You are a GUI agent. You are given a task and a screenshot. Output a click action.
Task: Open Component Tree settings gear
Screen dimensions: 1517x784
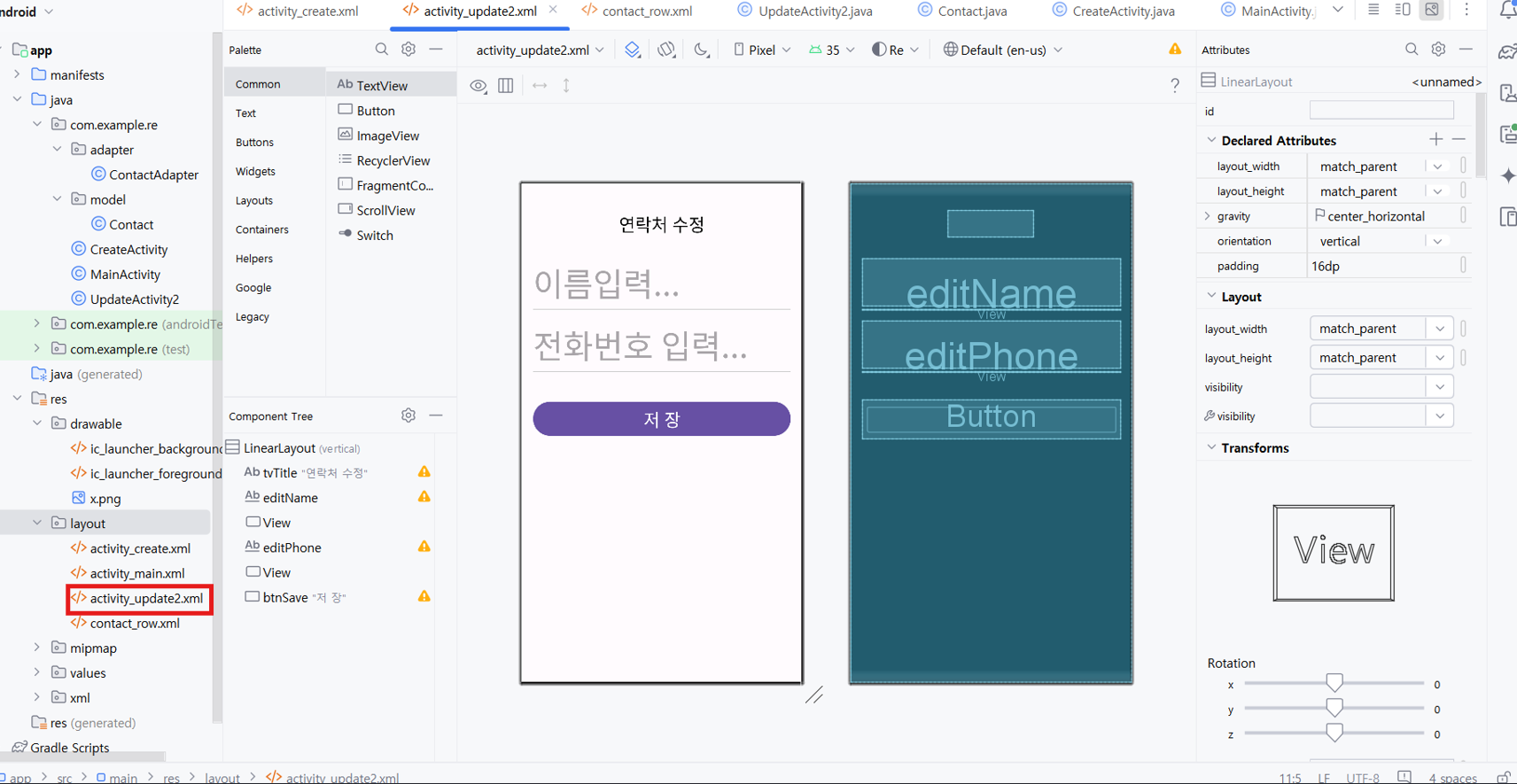(x=408, y=415)
